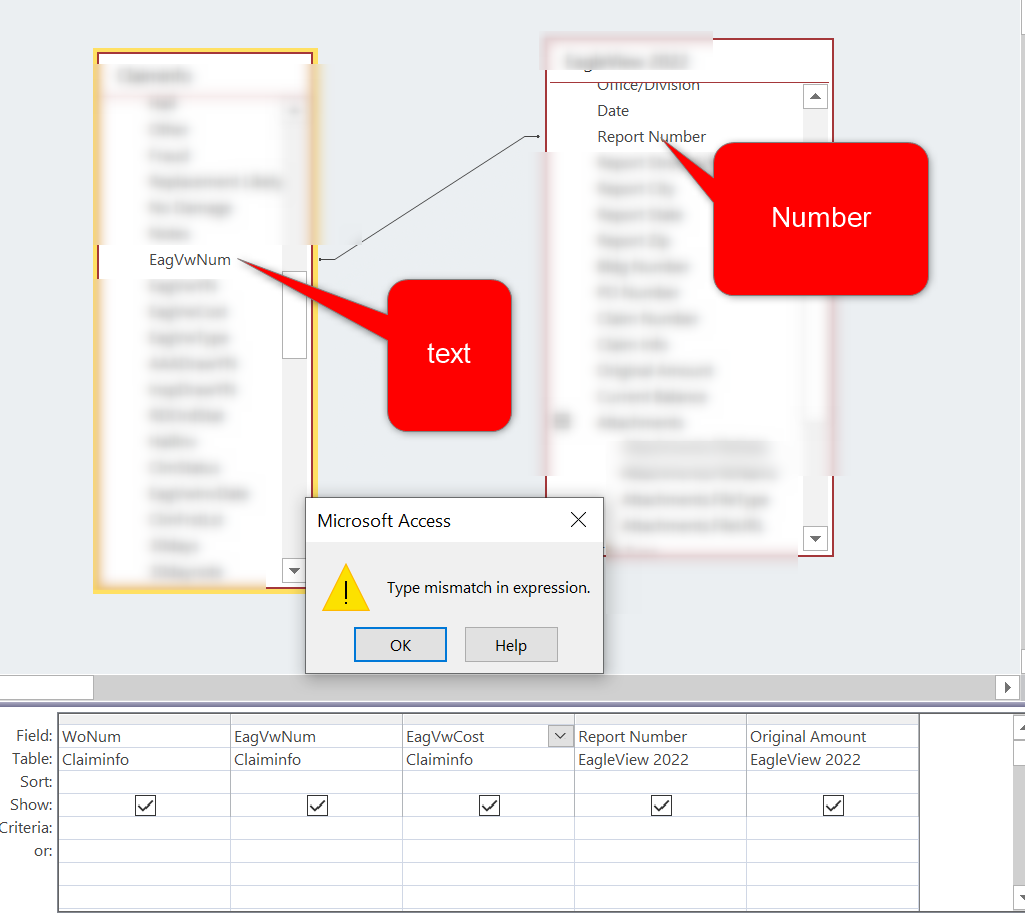Image resolution: width=1025 pixels, height=916 pixels.
Task: Disable Show for the Report Number column
Action: [x=660, y=805]
